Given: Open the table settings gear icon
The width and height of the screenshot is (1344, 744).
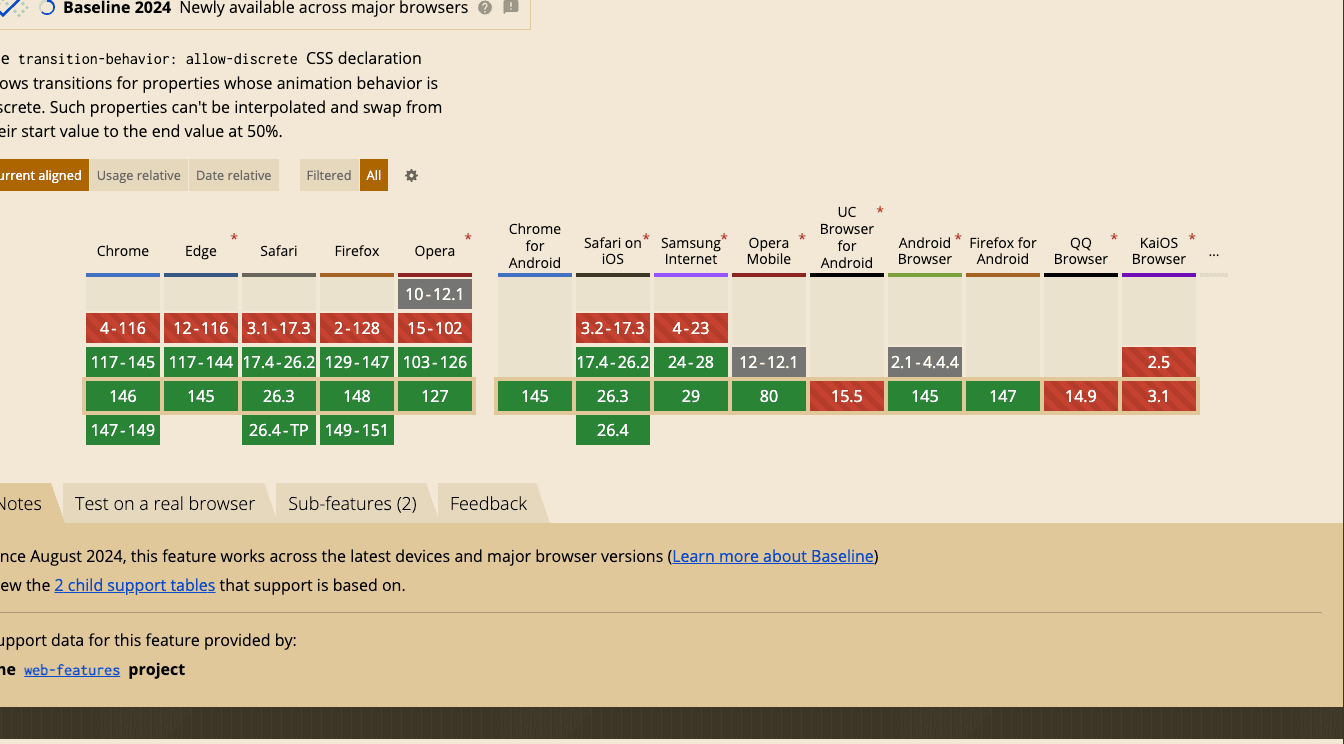Looking at the screenshot, I should [411, 175].
